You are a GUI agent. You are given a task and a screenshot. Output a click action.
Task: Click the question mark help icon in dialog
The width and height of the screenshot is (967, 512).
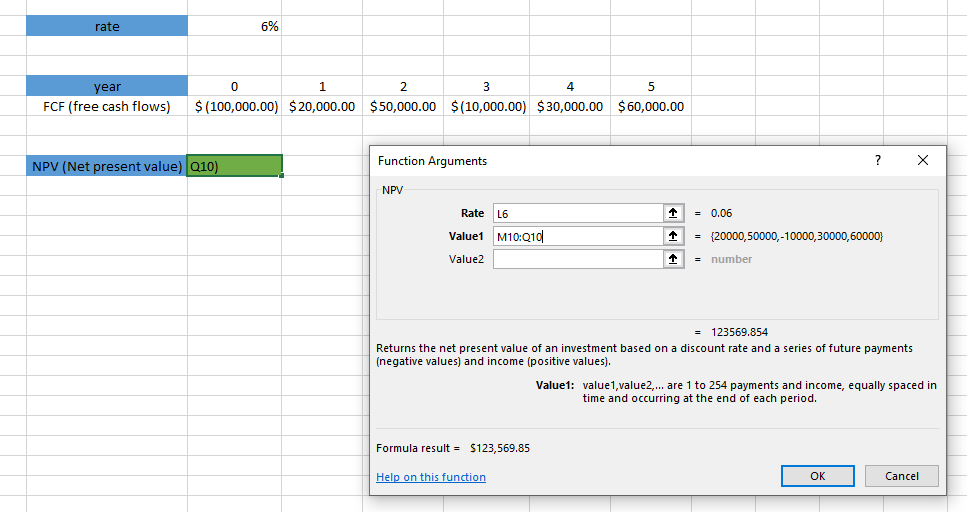[x=878, y=160]
